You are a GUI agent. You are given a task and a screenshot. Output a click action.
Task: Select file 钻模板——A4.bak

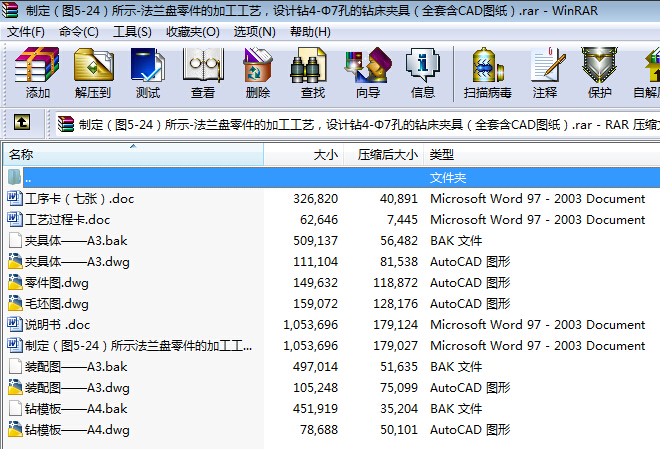pos(76,409)
